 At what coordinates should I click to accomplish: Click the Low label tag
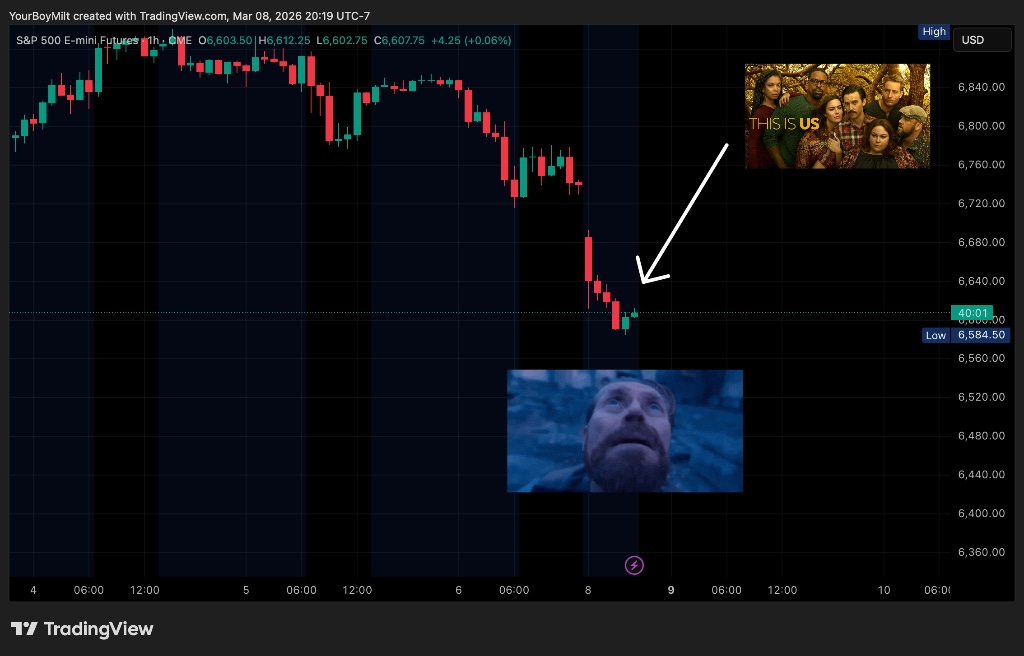point(935,335)
